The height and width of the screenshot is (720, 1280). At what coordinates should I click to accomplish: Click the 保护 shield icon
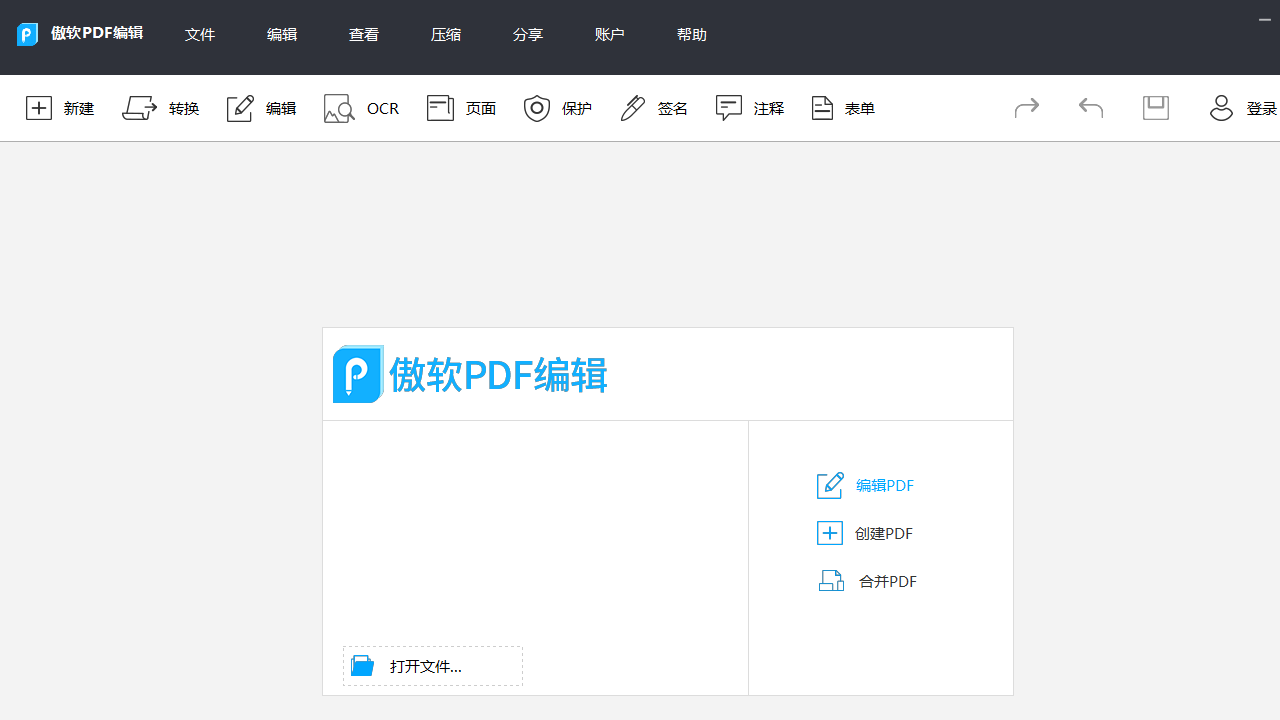click(537, 108)
